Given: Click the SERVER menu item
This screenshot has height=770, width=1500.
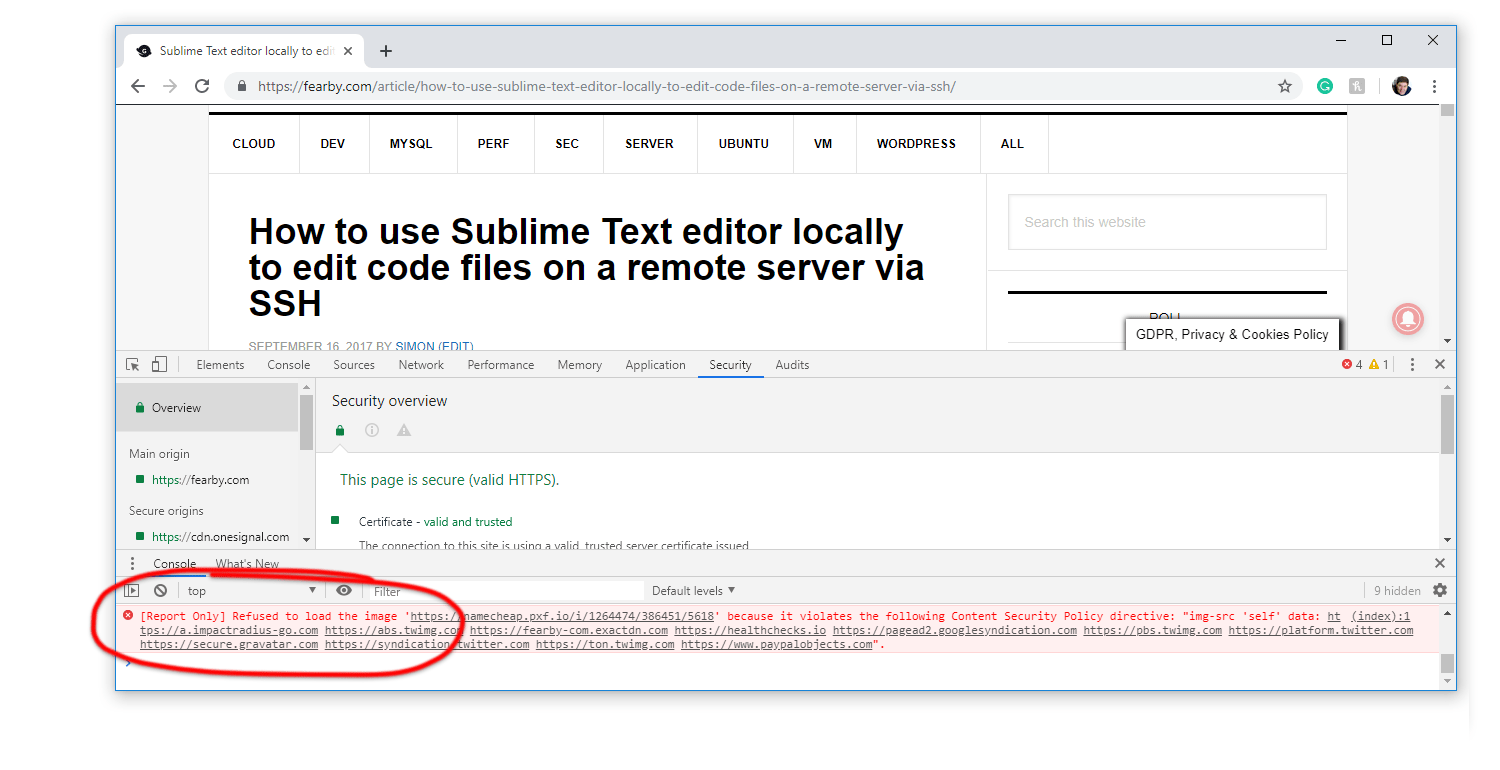Looking at the screenshot, I should [649, 144].
